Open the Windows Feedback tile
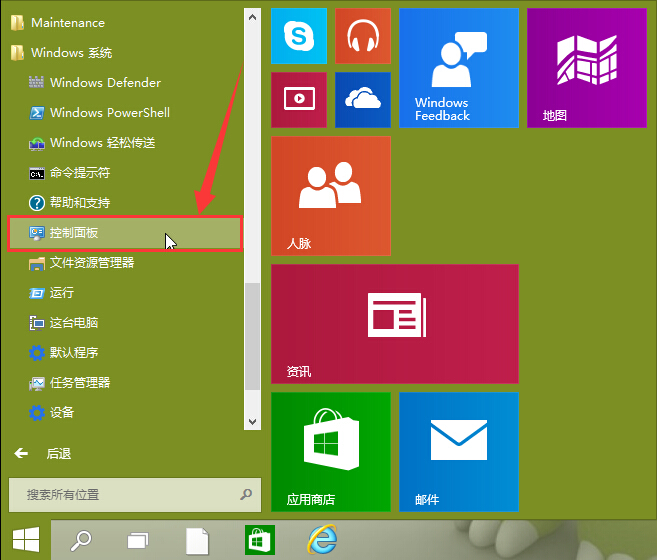The width and height of the screenshot is (657, 560). coord(458,68)
